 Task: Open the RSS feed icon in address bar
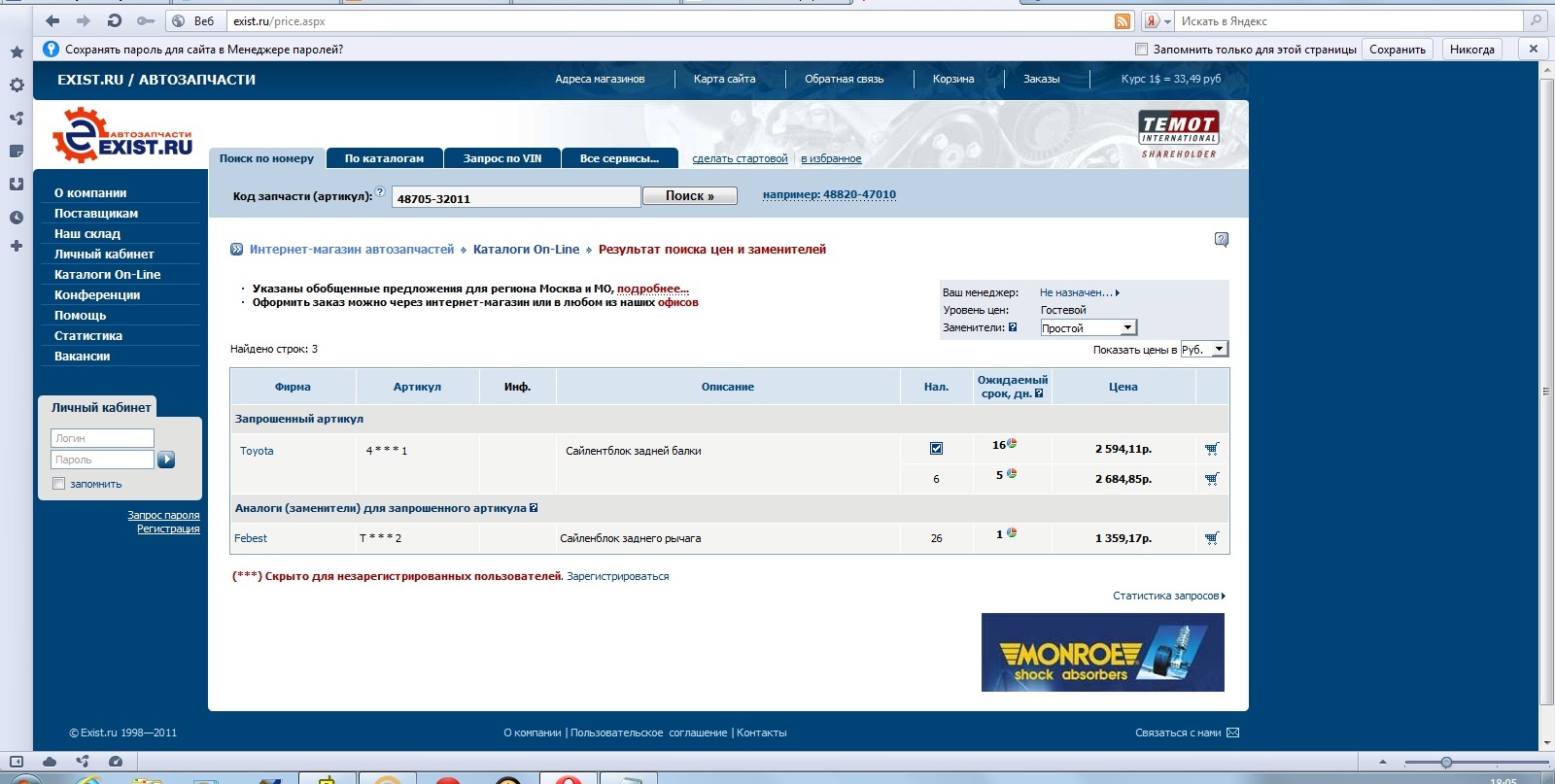(x=1123, y=21)
